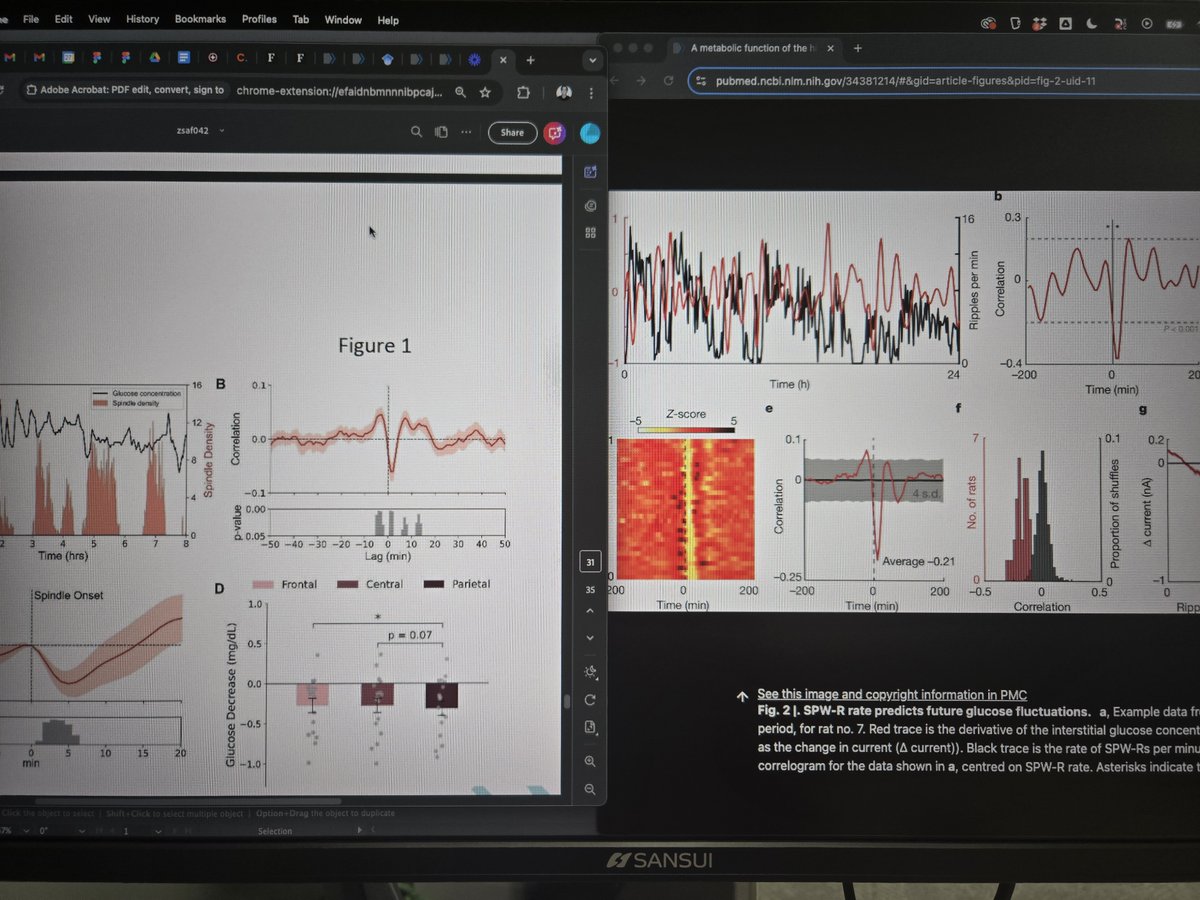Viewport: 1200px width, 900px height.
Task: Go back in the PubMed window
Action: tap(614, 82)
